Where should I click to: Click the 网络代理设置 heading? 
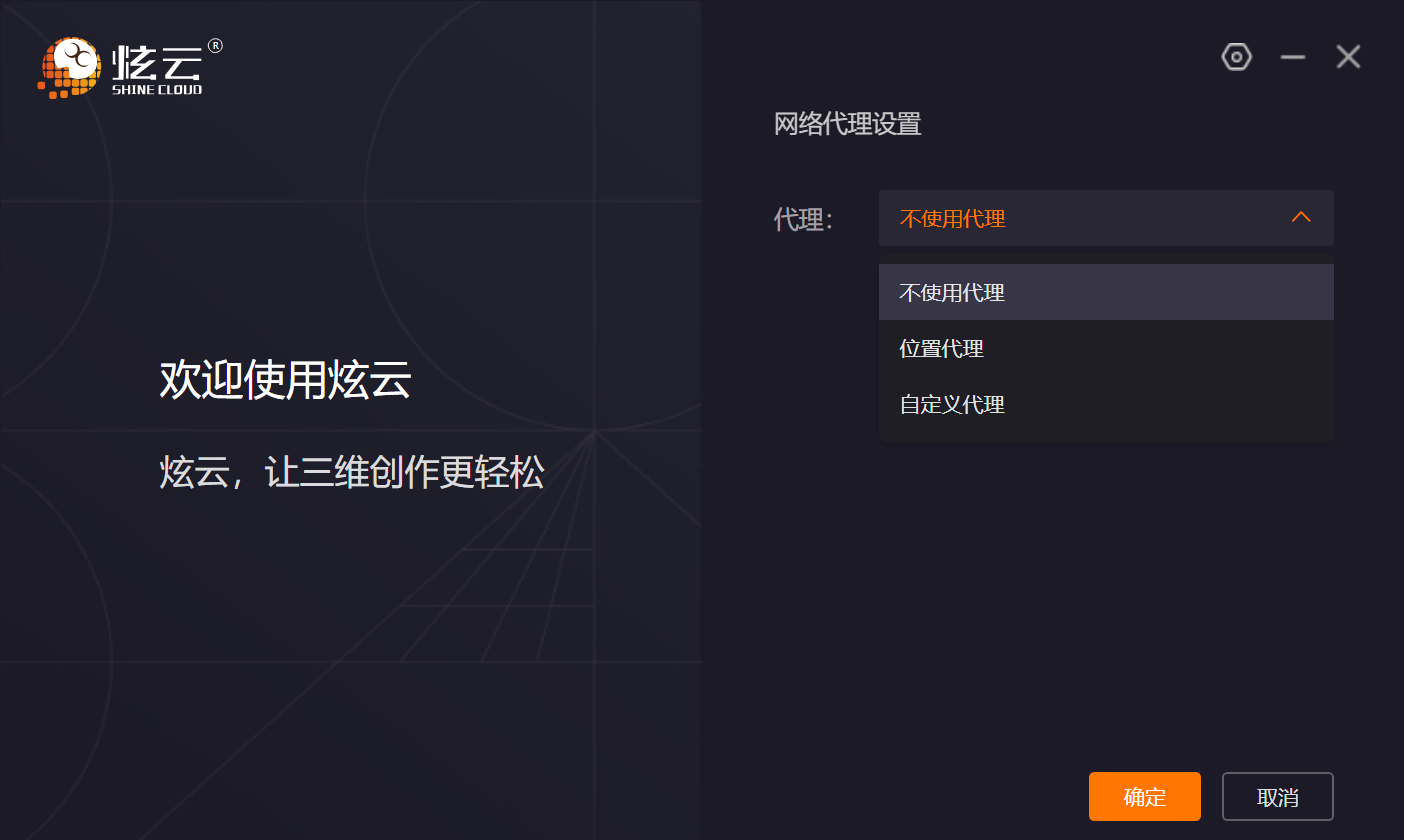click(847, 124)
